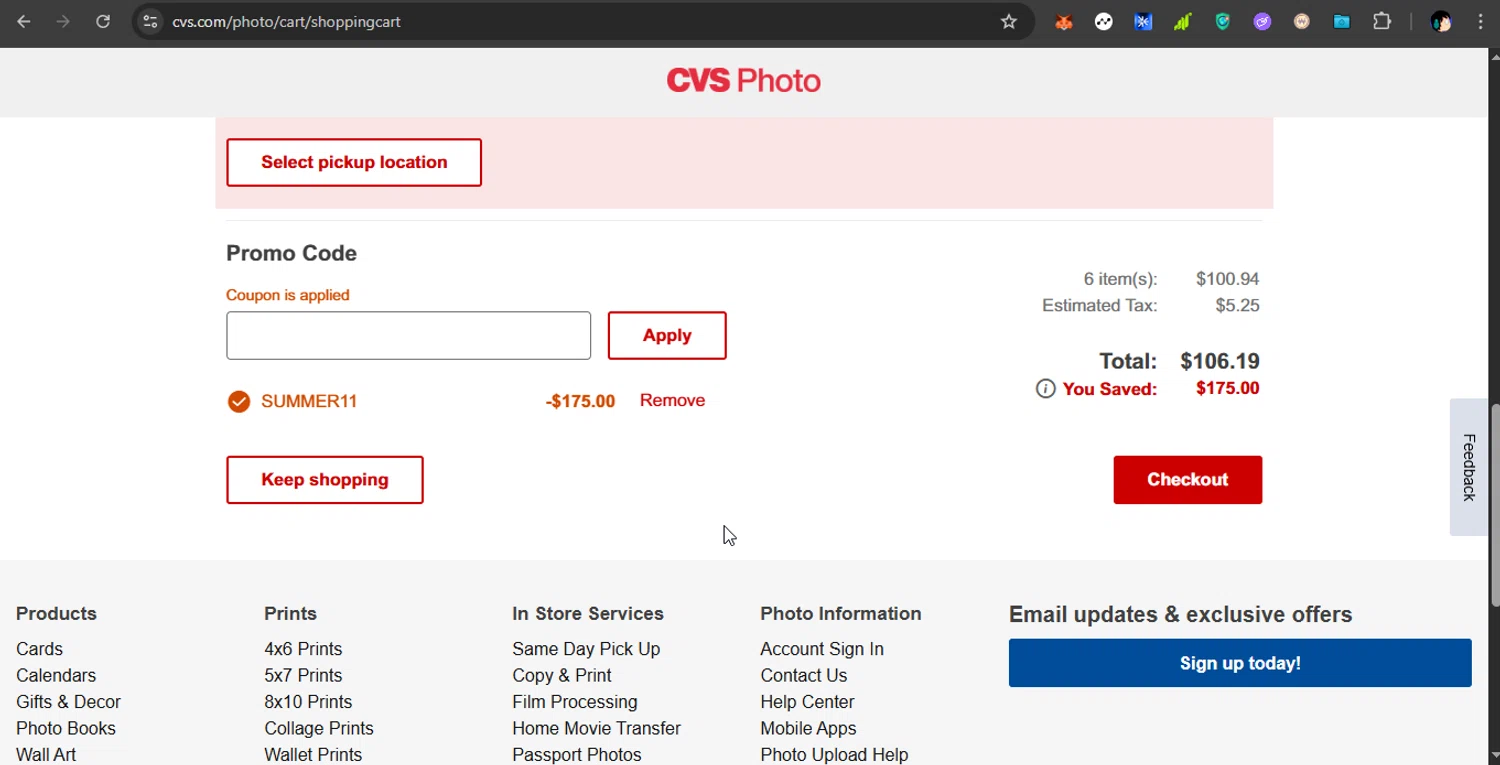This screenshot has width=1500, height=765.
Task: Click Keep shopping button
Action: pos(325,480)
